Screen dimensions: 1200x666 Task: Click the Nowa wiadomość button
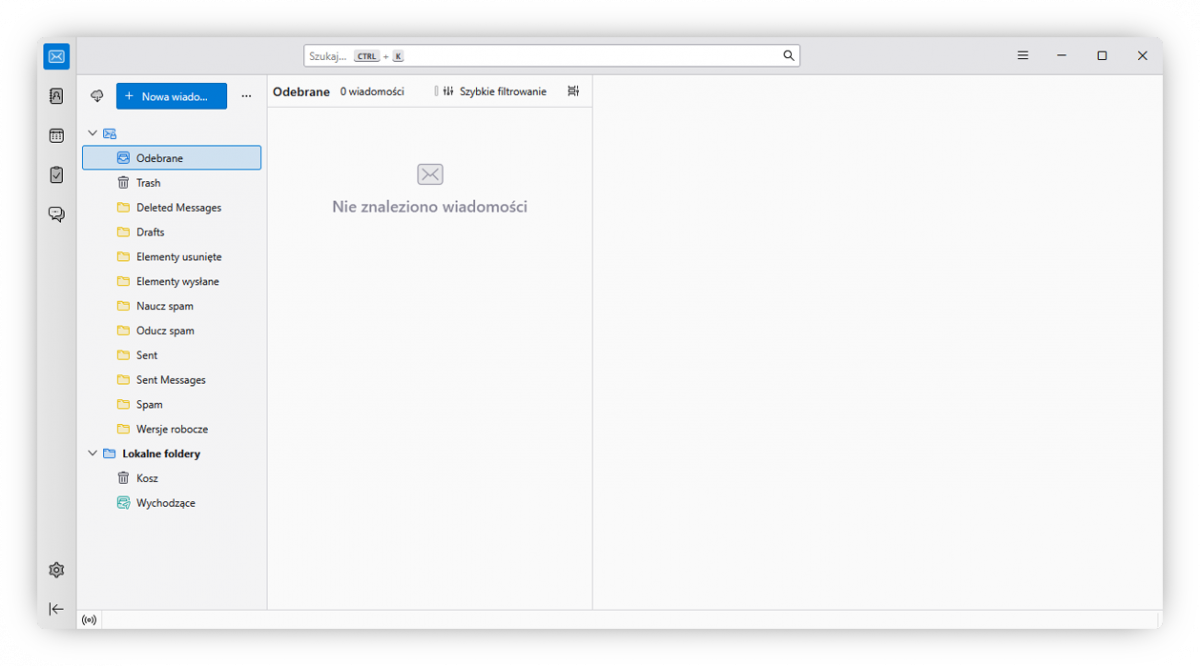[x=170, y=95]
